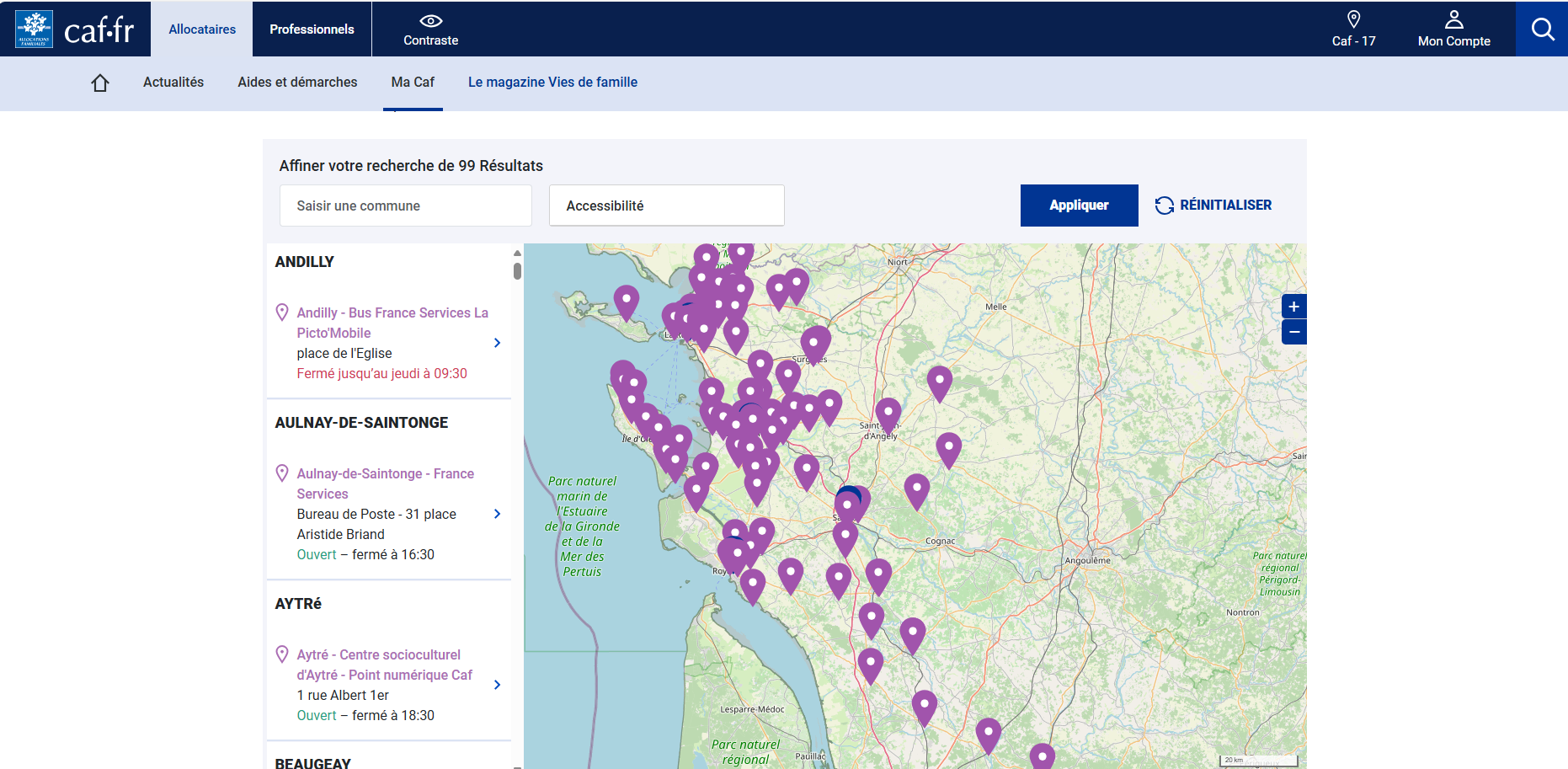Zoom out on the map
The height and width of the screenshot is (769, 1568).
click(1293, 333)
